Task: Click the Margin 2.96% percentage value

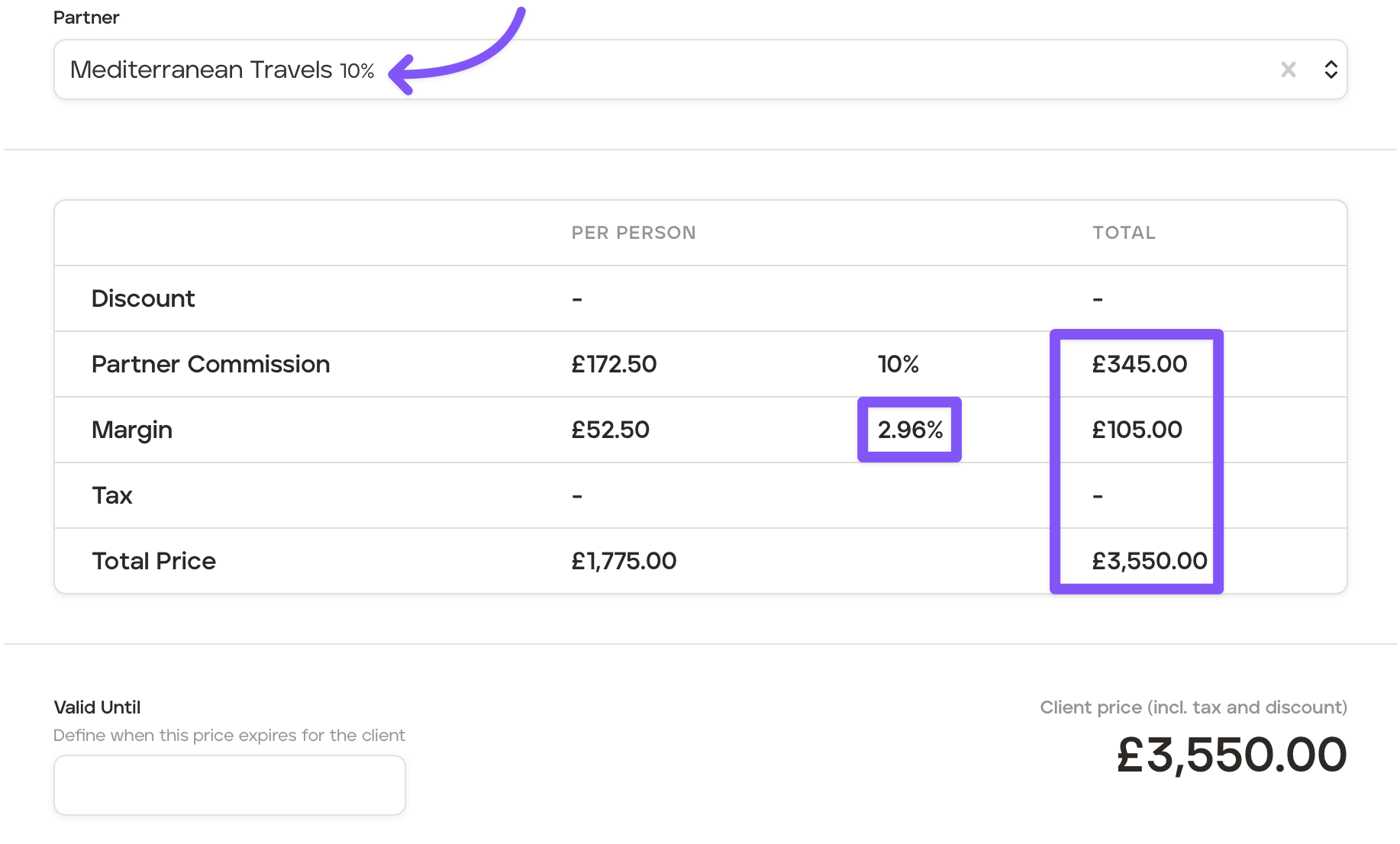Action: 910,430
